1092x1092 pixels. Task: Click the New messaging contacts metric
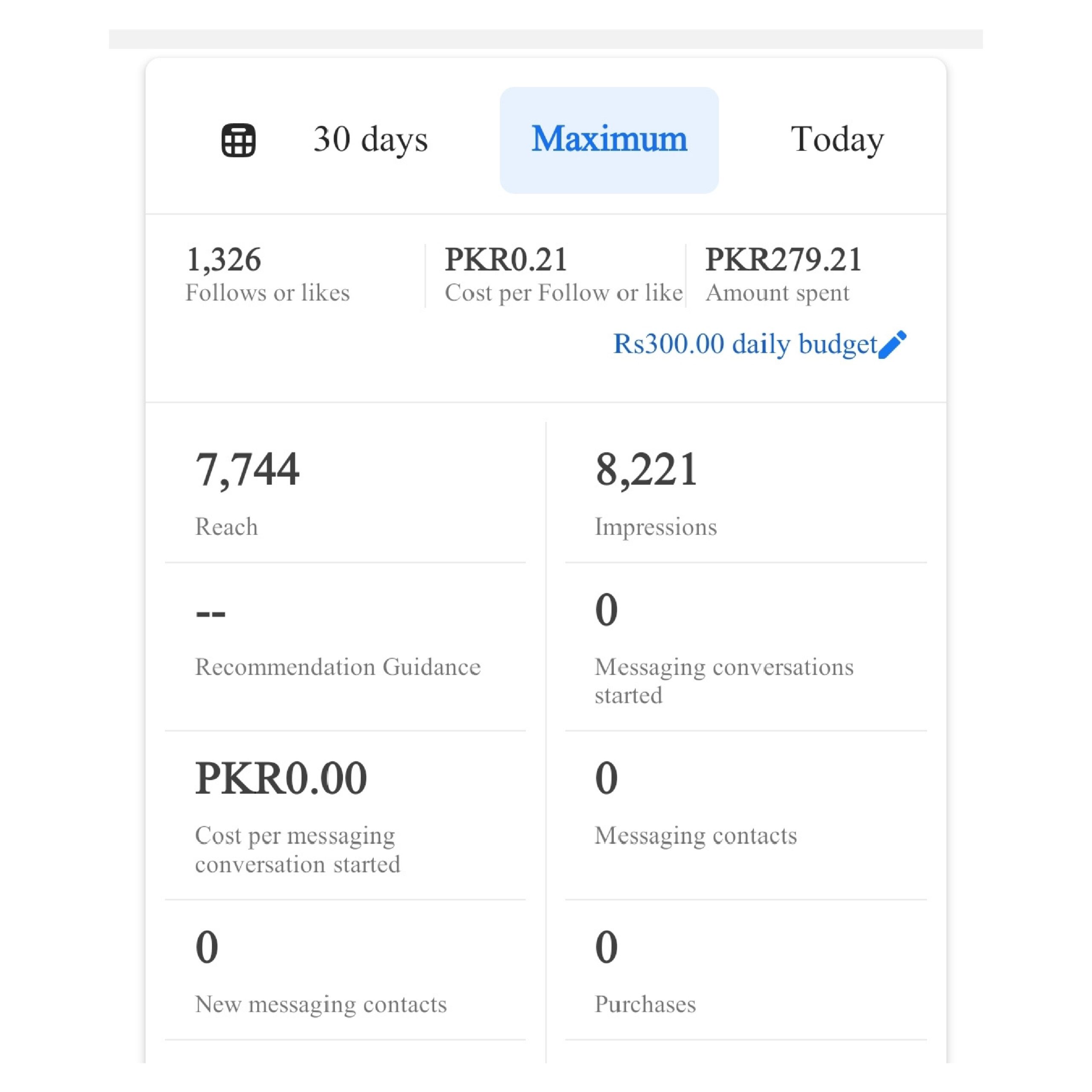(321, 1005)
